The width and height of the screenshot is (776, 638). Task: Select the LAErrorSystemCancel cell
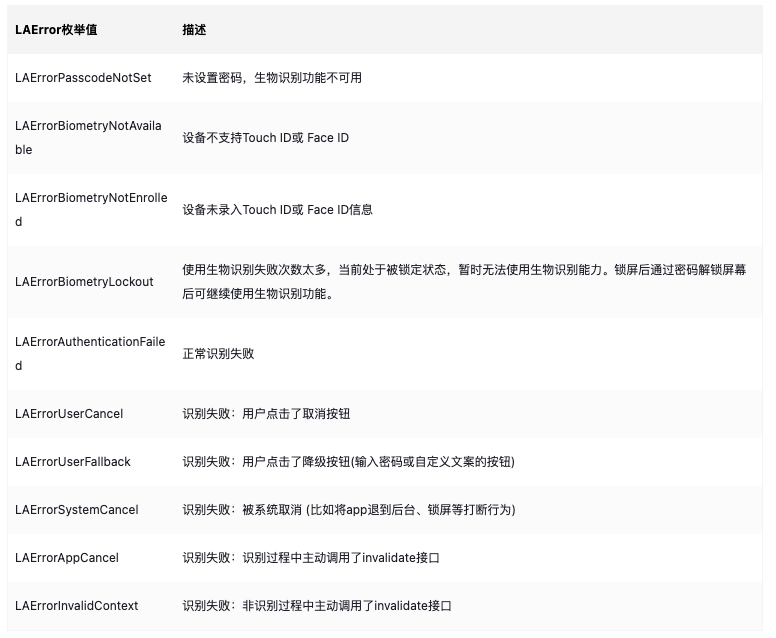point(77,510)
